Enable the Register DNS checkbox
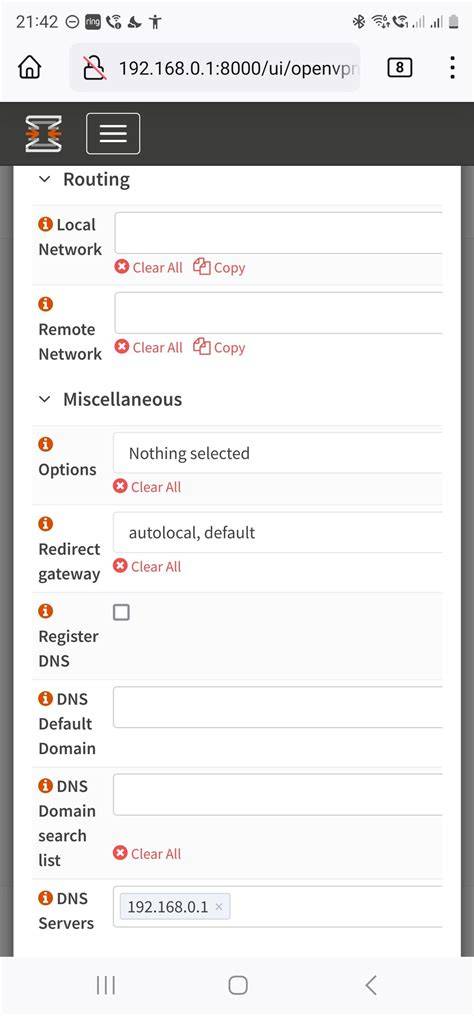The height and width of the screenshot is (1016, 474). click(121, 612)
